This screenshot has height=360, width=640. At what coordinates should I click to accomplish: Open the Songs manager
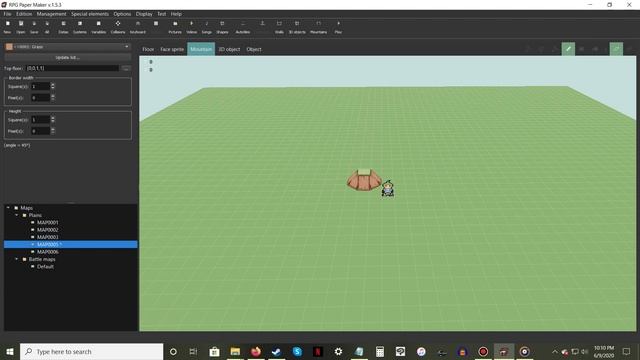pyautogui.click(x=207, y=27)
